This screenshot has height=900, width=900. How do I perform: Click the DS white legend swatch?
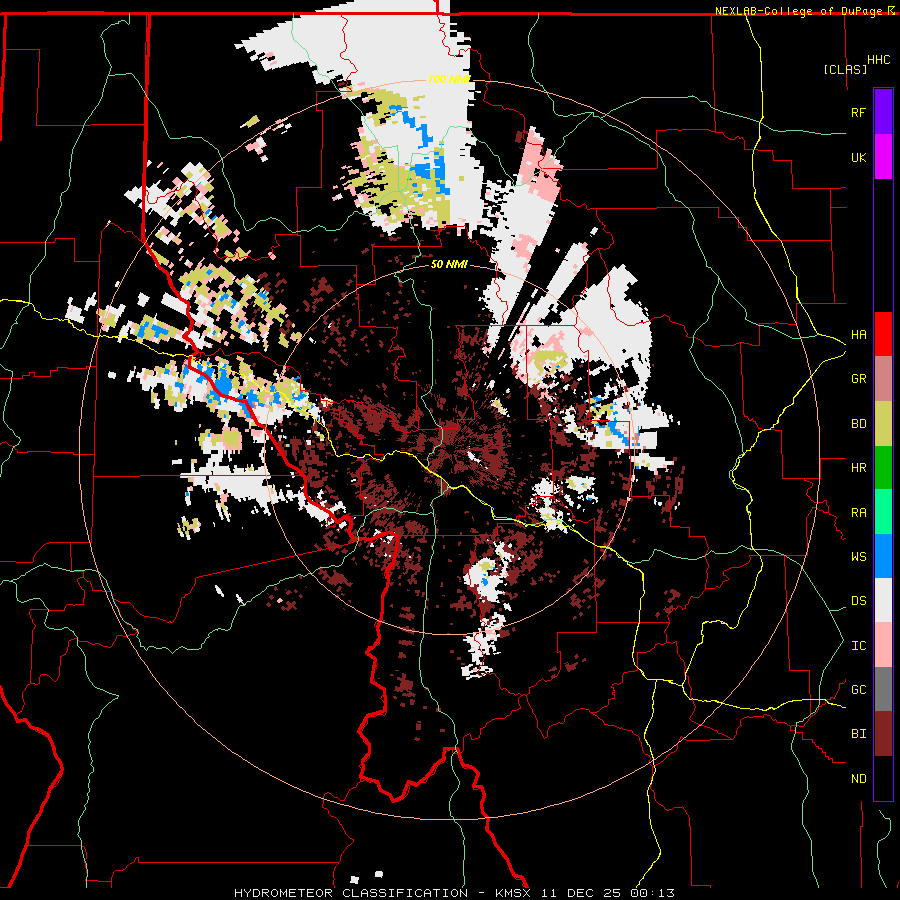click(883, 600)
